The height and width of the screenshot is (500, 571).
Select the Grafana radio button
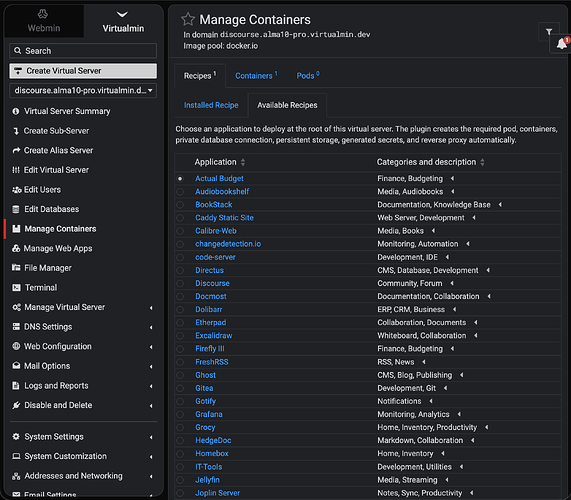click(180, 414)
